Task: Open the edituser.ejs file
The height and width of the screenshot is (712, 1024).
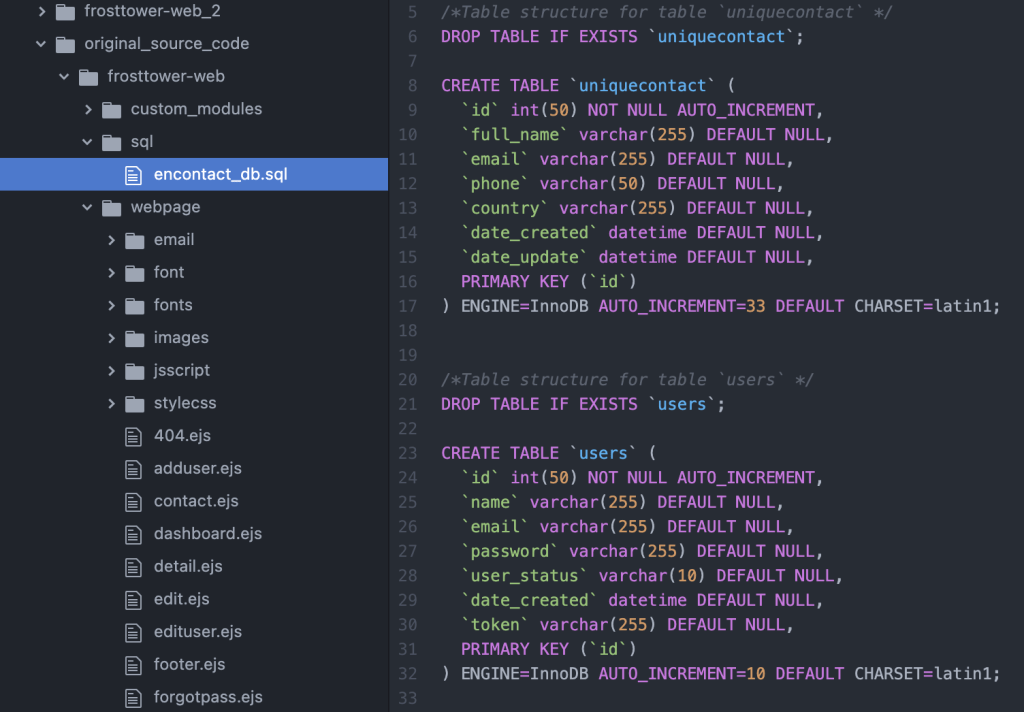Action: [198, 632]
